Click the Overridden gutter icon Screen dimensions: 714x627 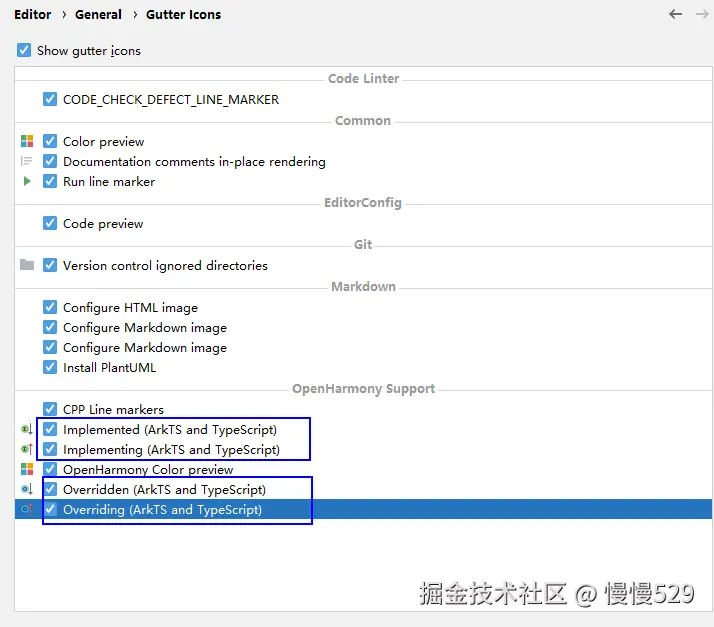click(27, 489)
